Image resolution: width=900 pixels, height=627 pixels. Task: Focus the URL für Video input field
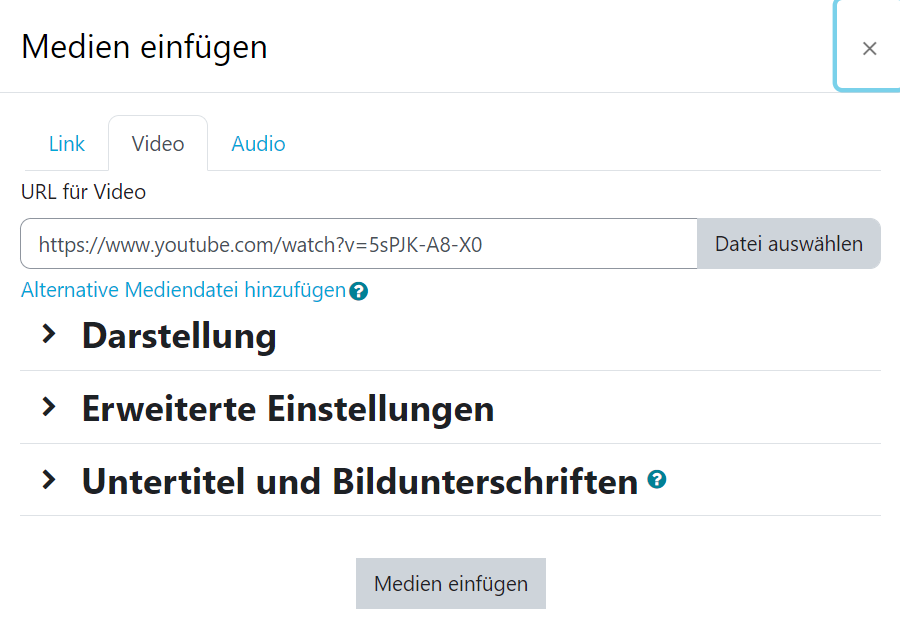[x=359, y=243]
